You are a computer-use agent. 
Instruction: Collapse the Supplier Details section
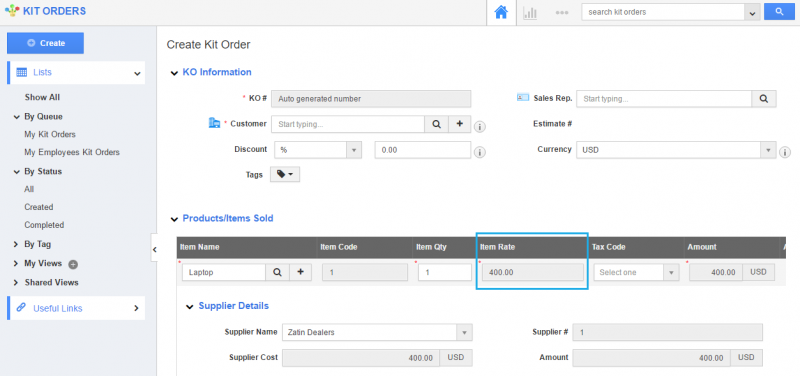tap(190, 307)
